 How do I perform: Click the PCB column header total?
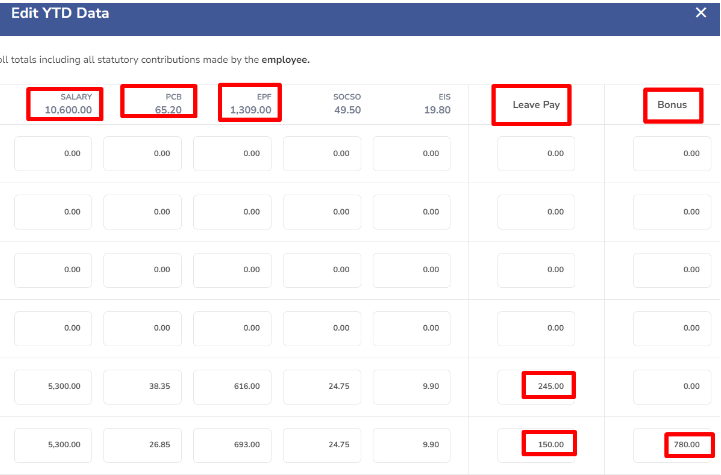(x=168, y=110)
